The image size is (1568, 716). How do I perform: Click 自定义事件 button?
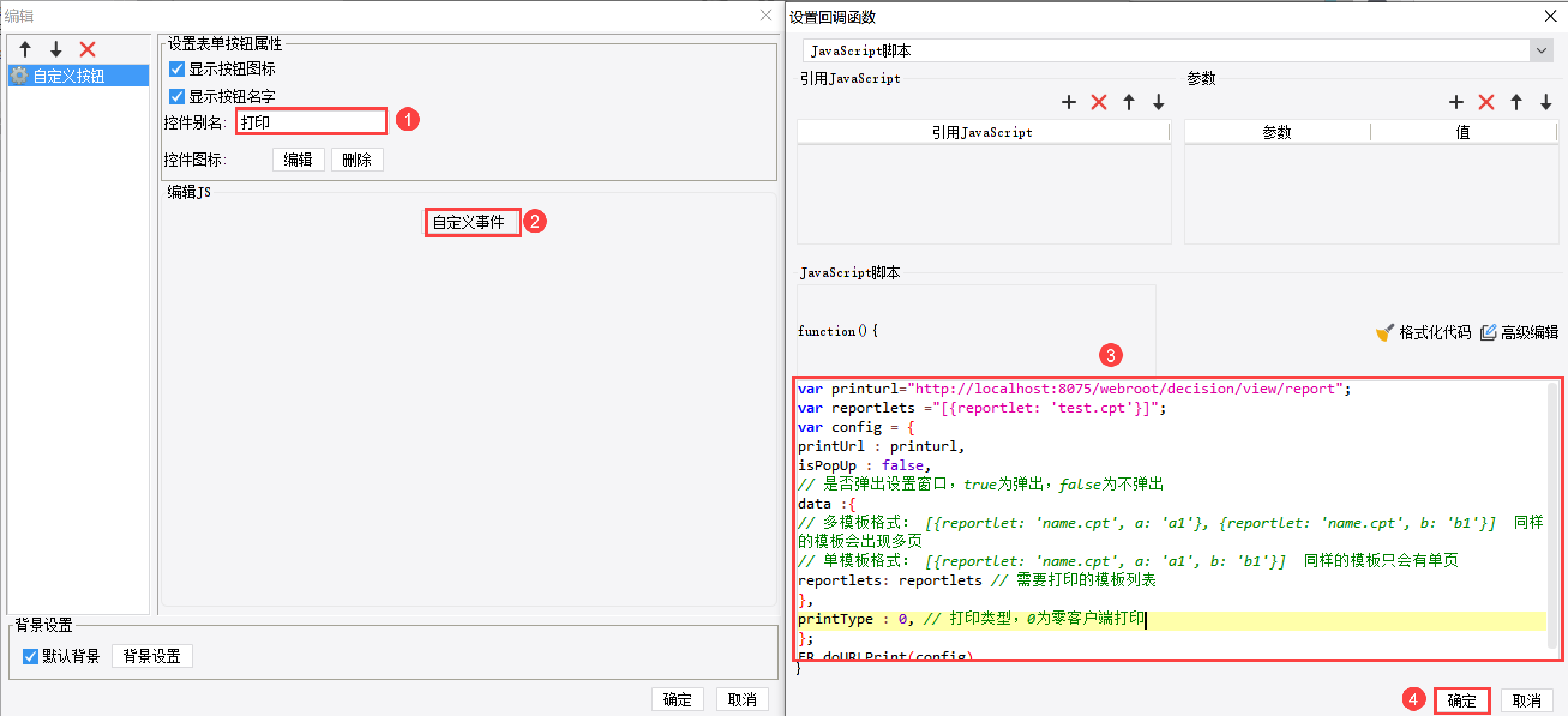pyautogui.click(x=469, y=222)
